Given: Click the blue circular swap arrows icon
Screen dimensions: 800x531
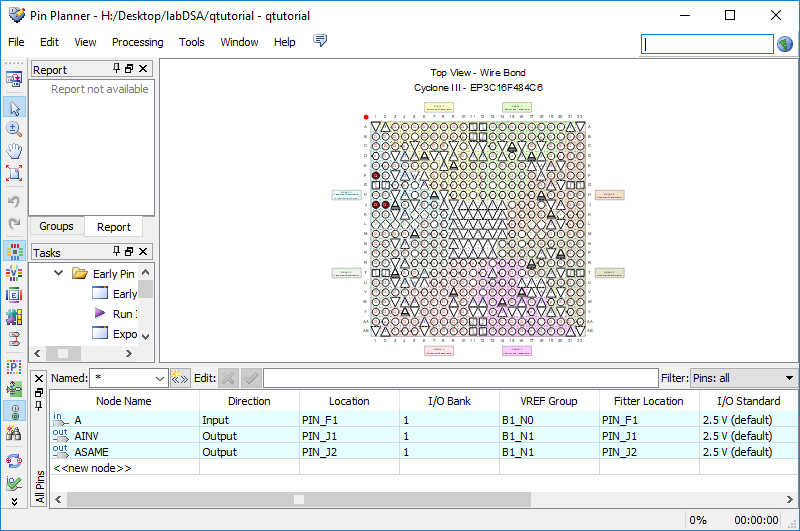Looking at the screenshot, I should (14, 461).
